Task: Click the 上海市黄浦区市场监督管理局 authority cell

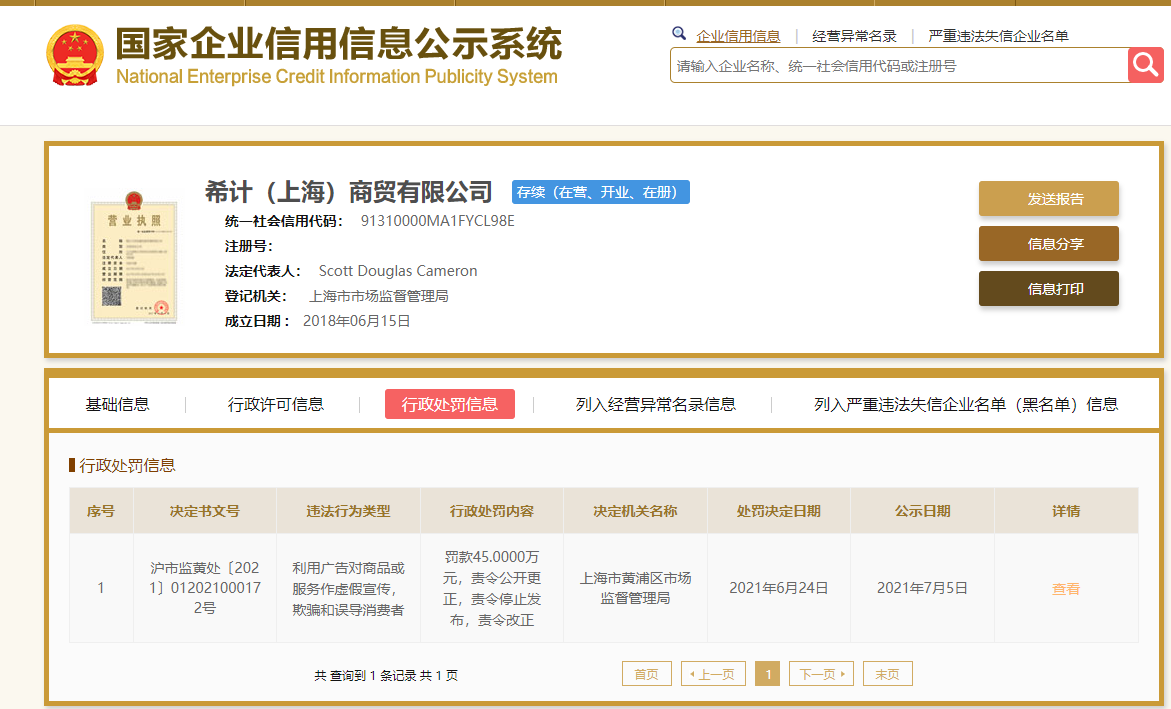Action: [x=636, y=588]
